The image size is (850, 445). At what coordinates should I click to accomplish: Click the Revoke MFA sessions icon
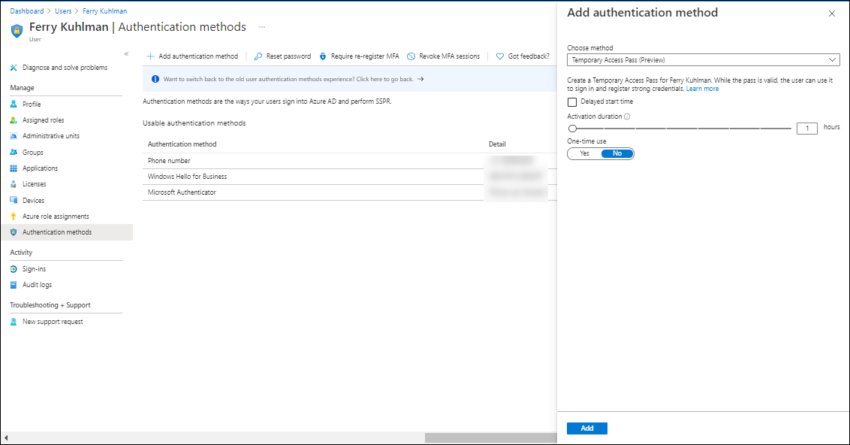[x=412, y=56]
